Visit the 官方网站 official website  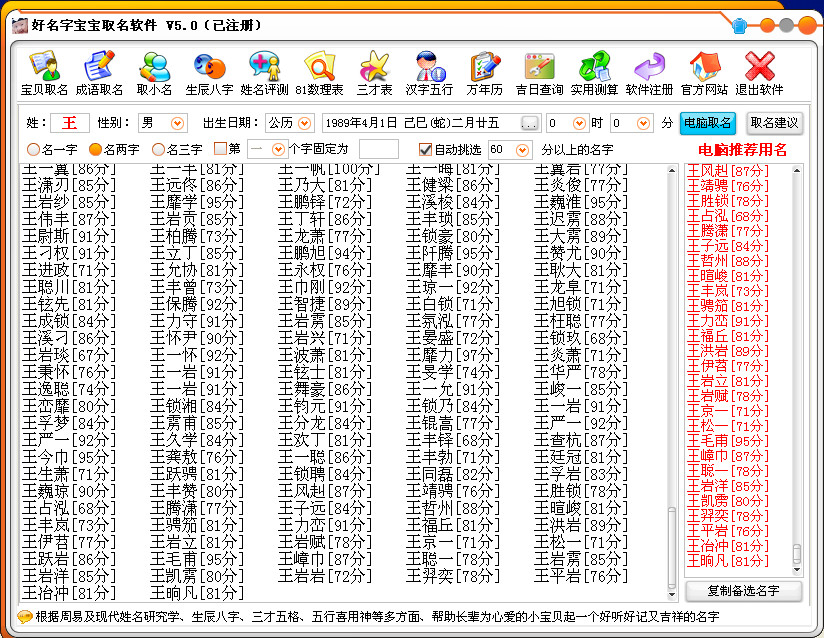click(704, 71)
